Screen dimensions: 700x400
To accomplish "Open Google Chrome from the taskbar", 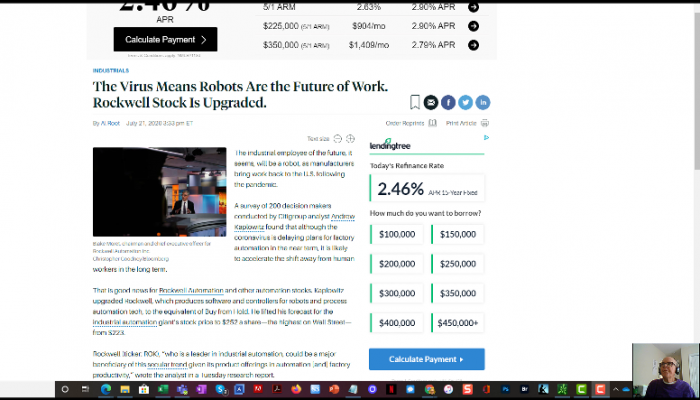I will click(430, 389).
